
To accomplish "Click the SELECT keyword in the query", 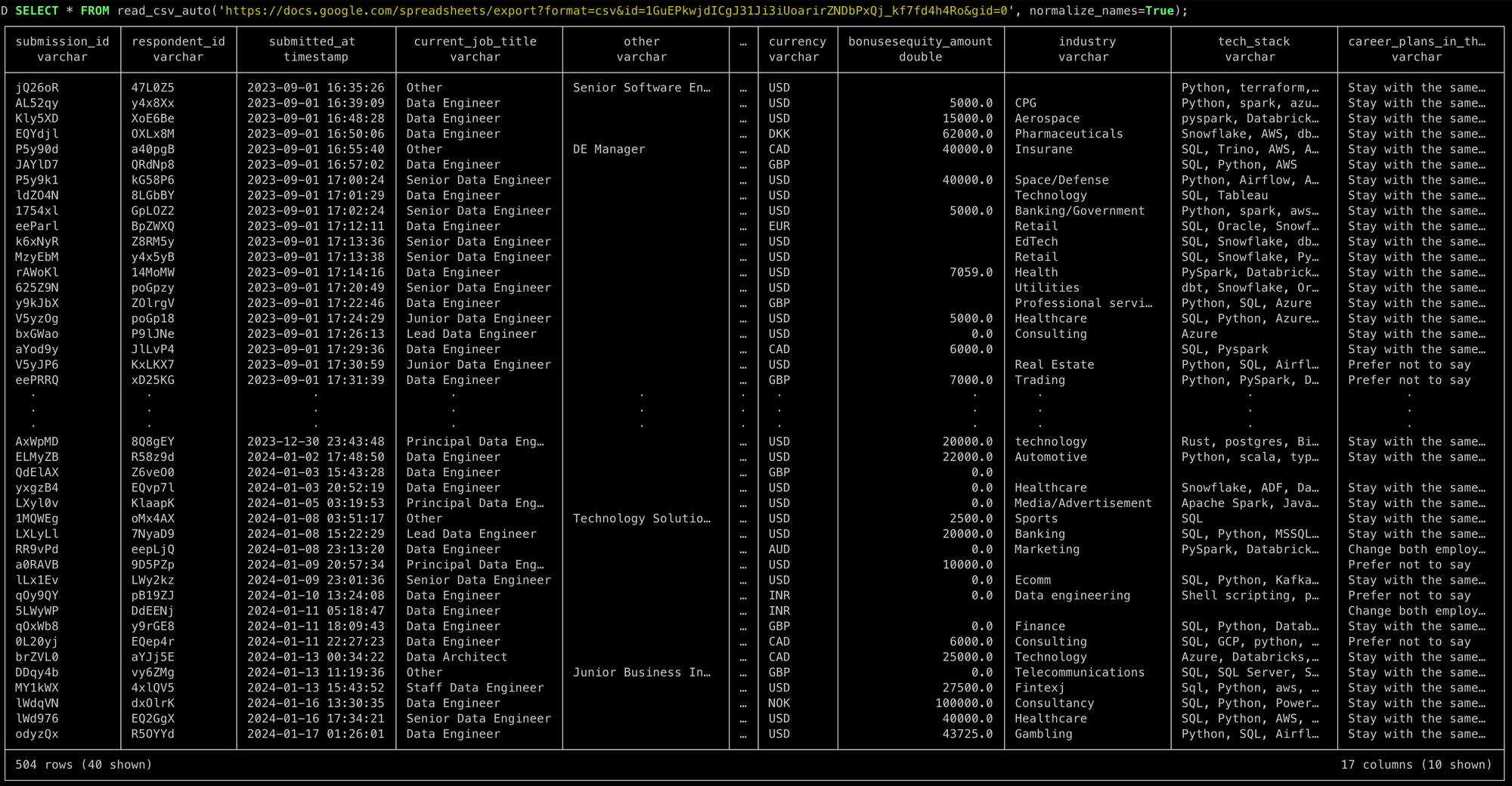I will pyautogui.click(x=37, y=11).
